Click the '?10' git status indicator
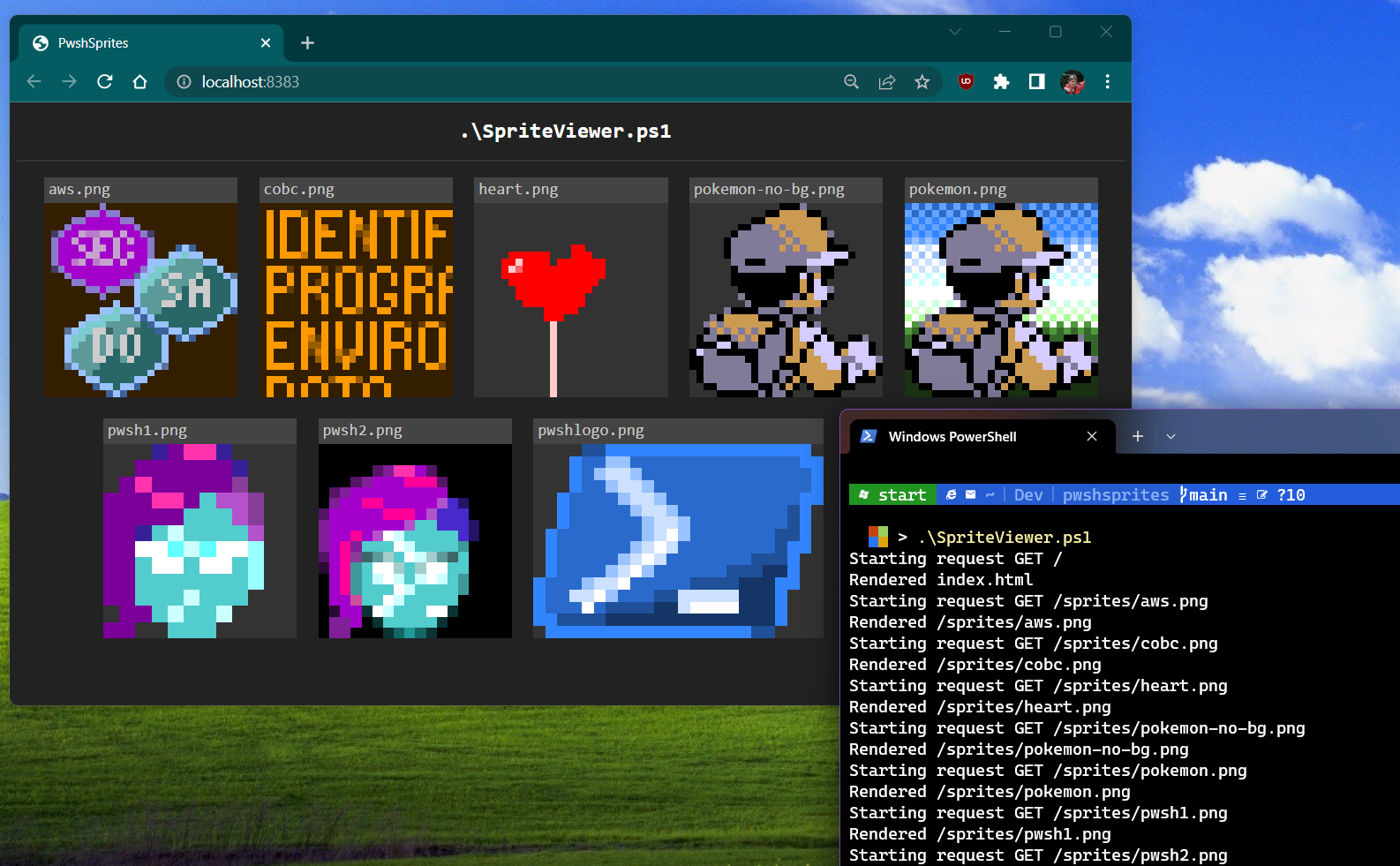1400x866 pixels. click(x=1291, y=495)
